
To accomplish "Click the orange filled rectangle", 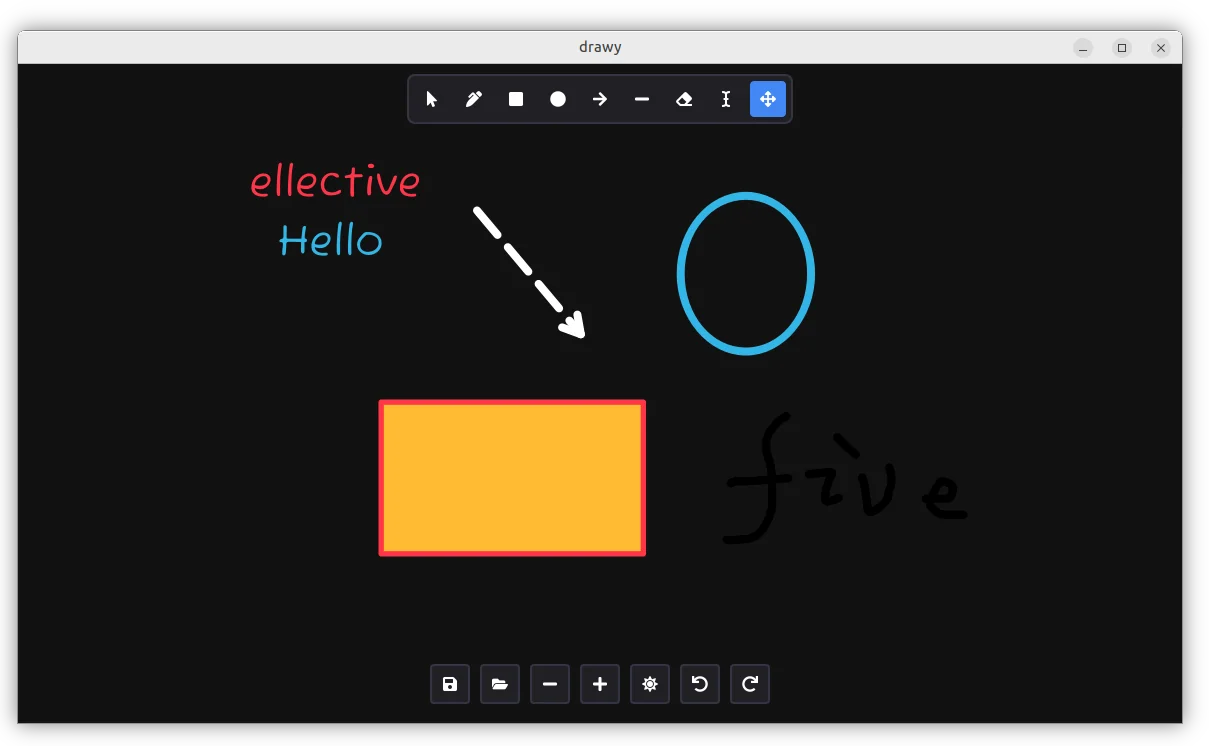I will click(512, 478).
